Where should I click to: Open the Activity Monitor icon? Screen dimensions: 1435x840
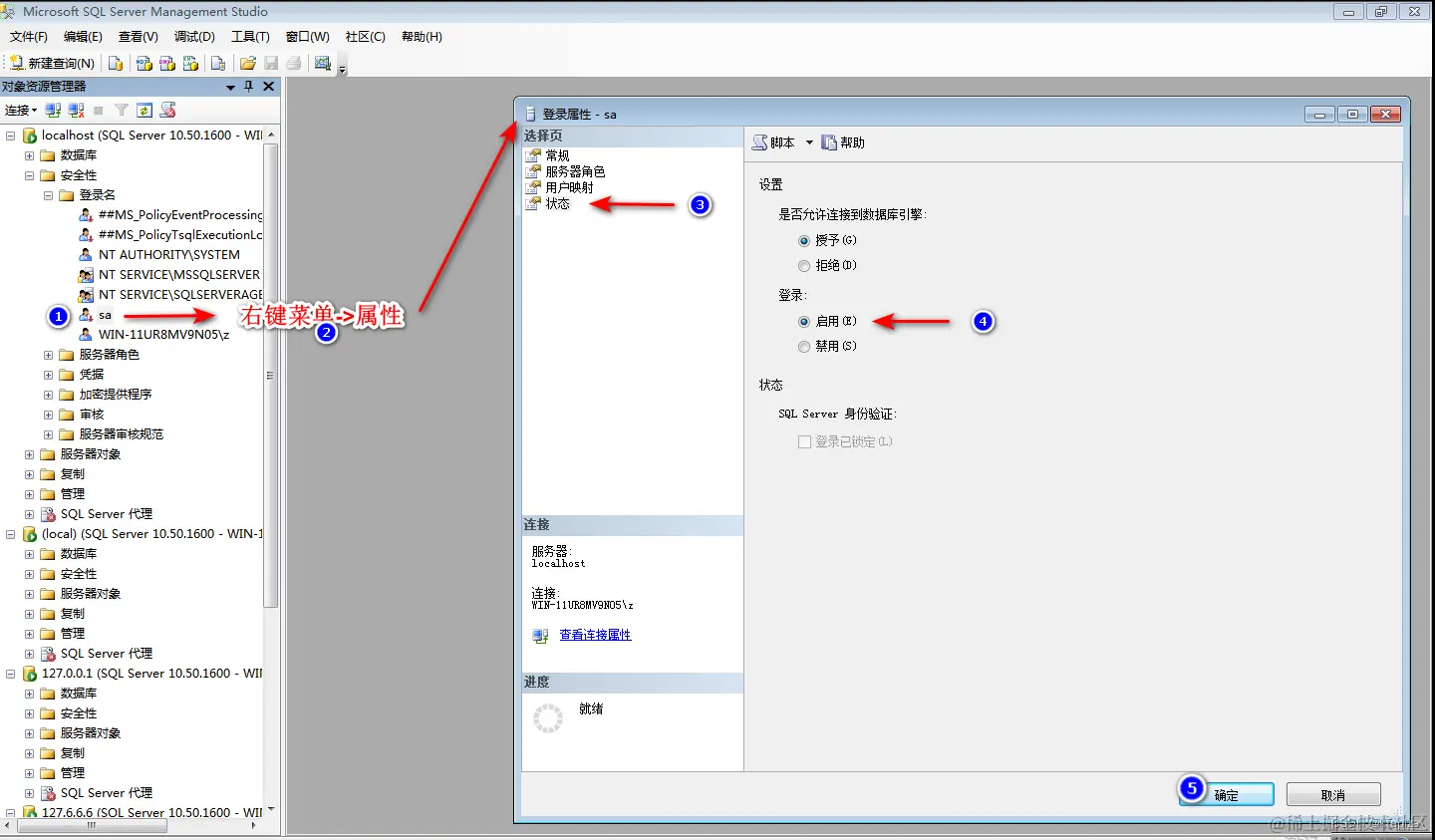pyautogui.click(x=323, y=63)
